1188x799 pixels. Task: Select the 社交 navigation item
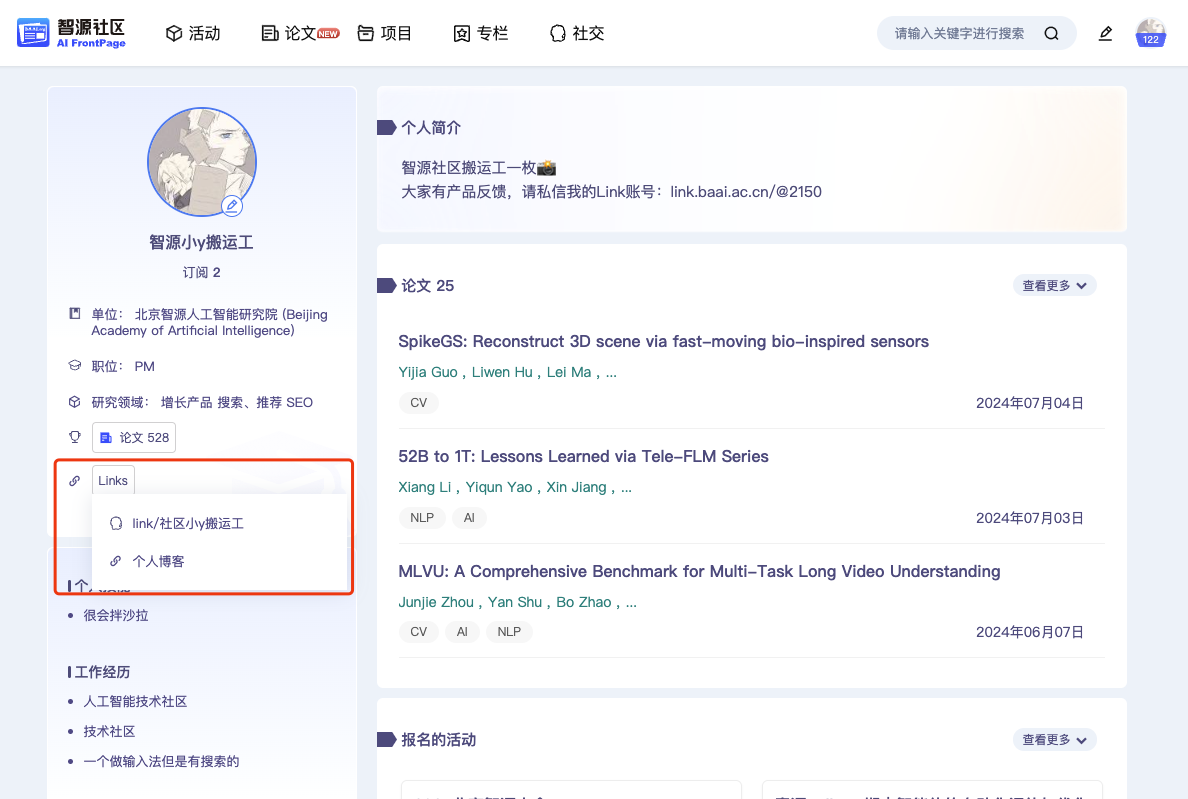pyautogui.click(x=577, y=33)
